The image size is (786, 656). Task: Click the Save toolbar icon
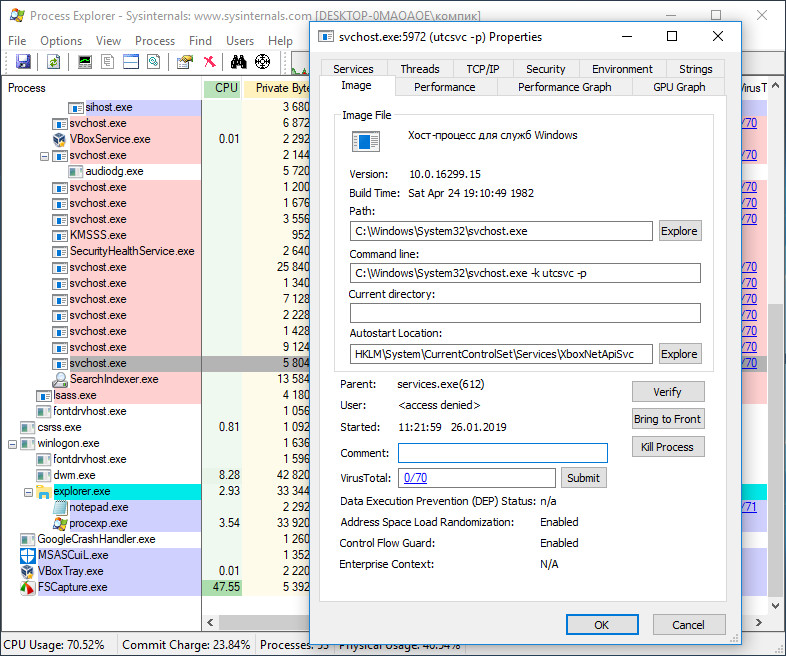click(23, 62)
